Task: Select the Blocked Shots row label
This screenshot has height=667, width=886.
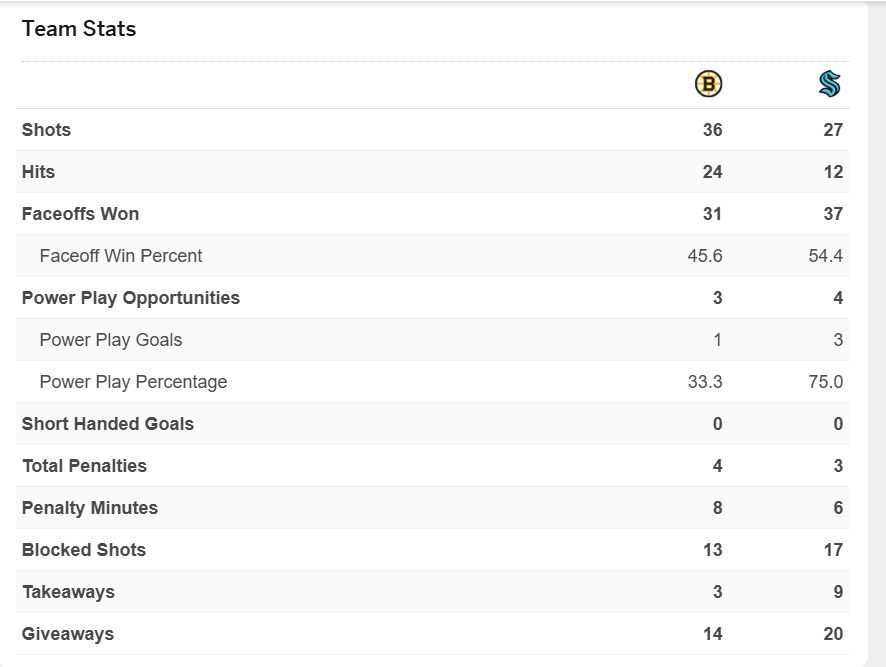Action: [x=84, y=550]
